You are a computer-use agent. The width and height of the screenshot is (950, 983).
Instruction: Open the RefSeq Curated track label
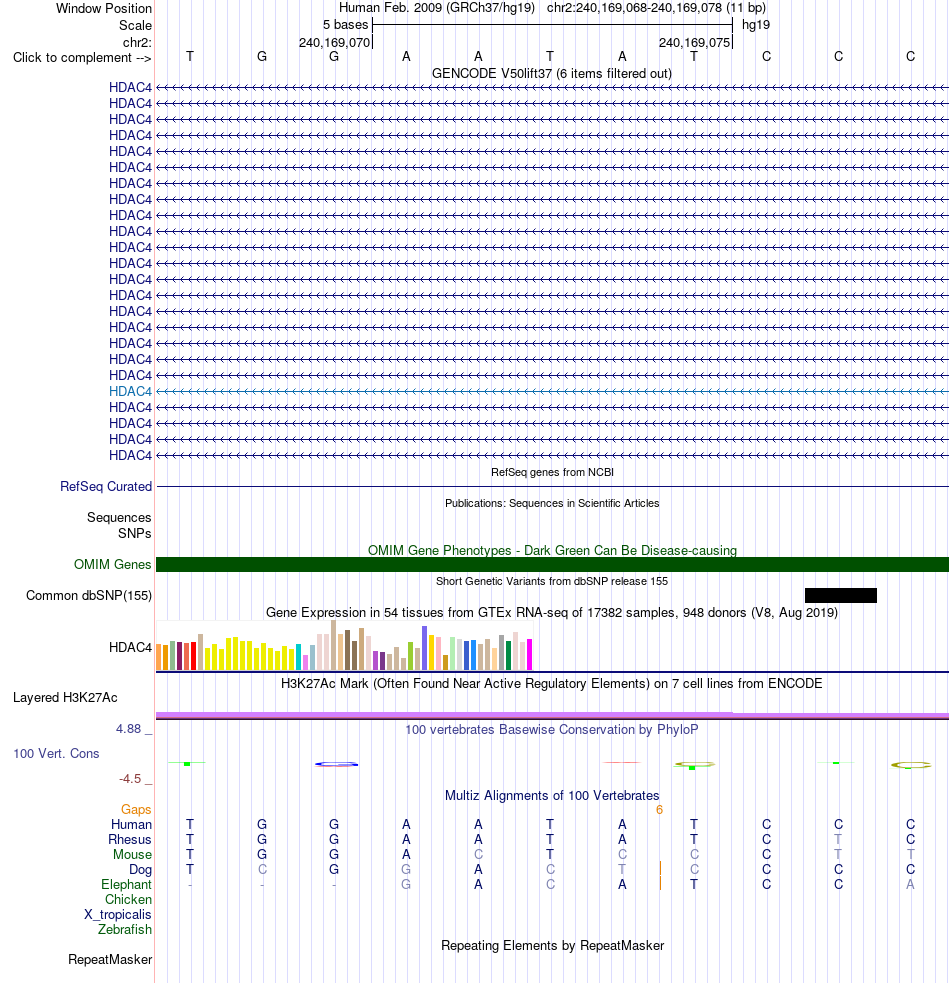(106, 486)
